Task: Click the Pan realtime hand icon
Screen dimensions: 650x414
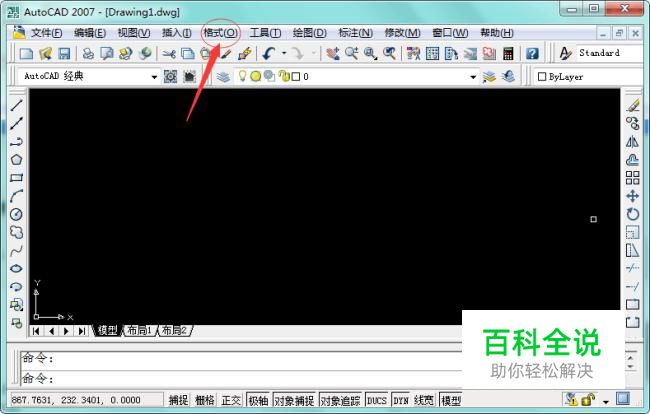Action: pos(332,53)
